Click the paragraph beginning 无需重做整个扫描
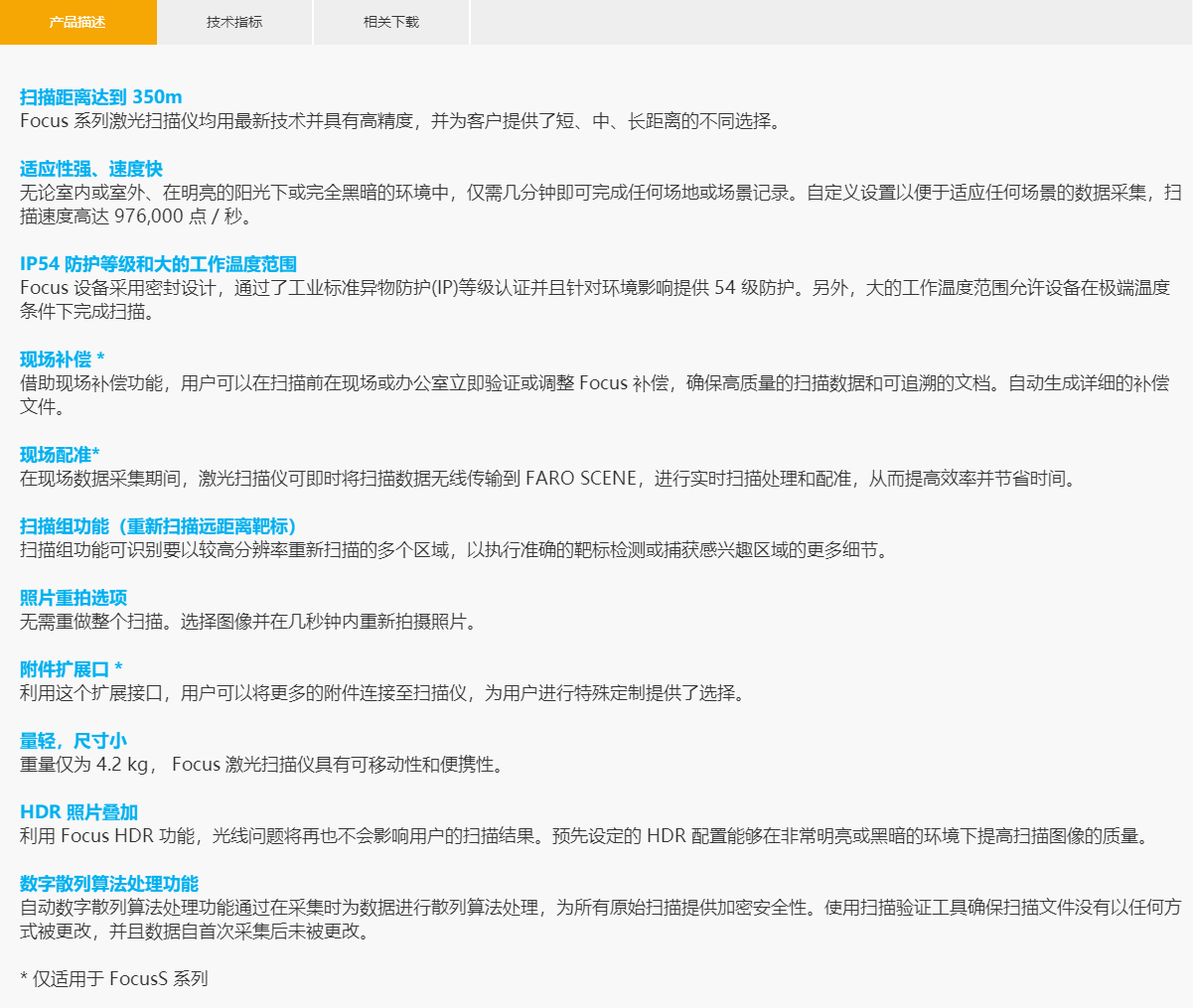The image size is (1193, 1008). pyautogui.click(x=248, y=622)
